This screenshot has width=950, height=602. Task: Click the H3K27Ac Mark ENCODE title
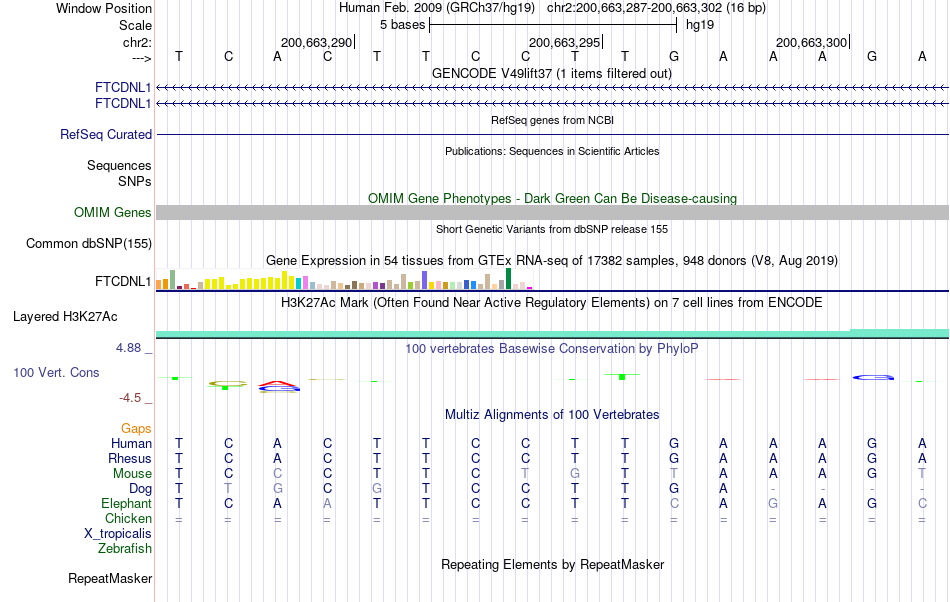coord(552,302)
